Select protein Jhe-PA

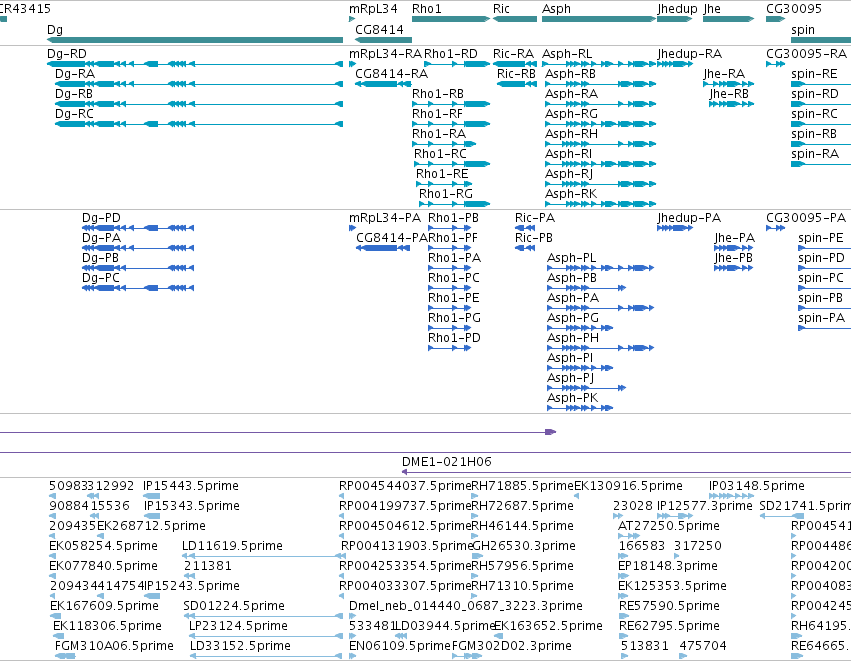[734, 248]
